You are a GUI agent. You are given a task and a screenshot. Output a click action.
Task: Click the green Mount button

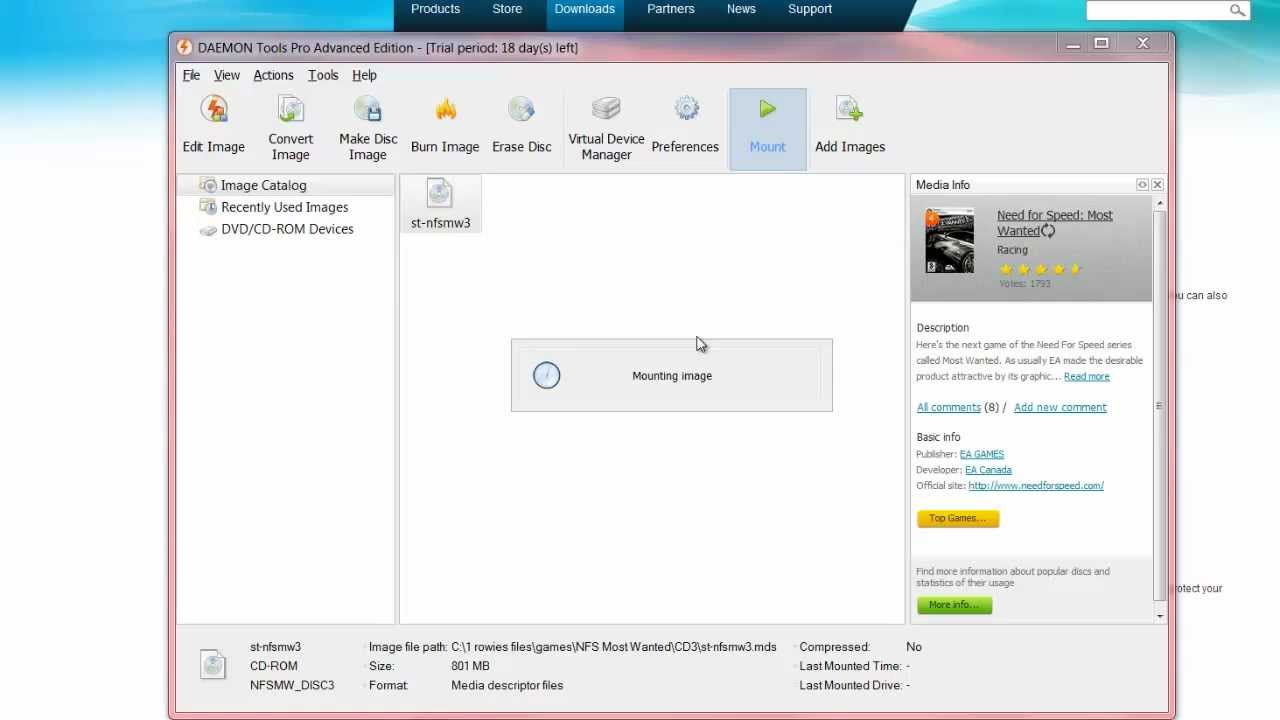tap(768, 129)
